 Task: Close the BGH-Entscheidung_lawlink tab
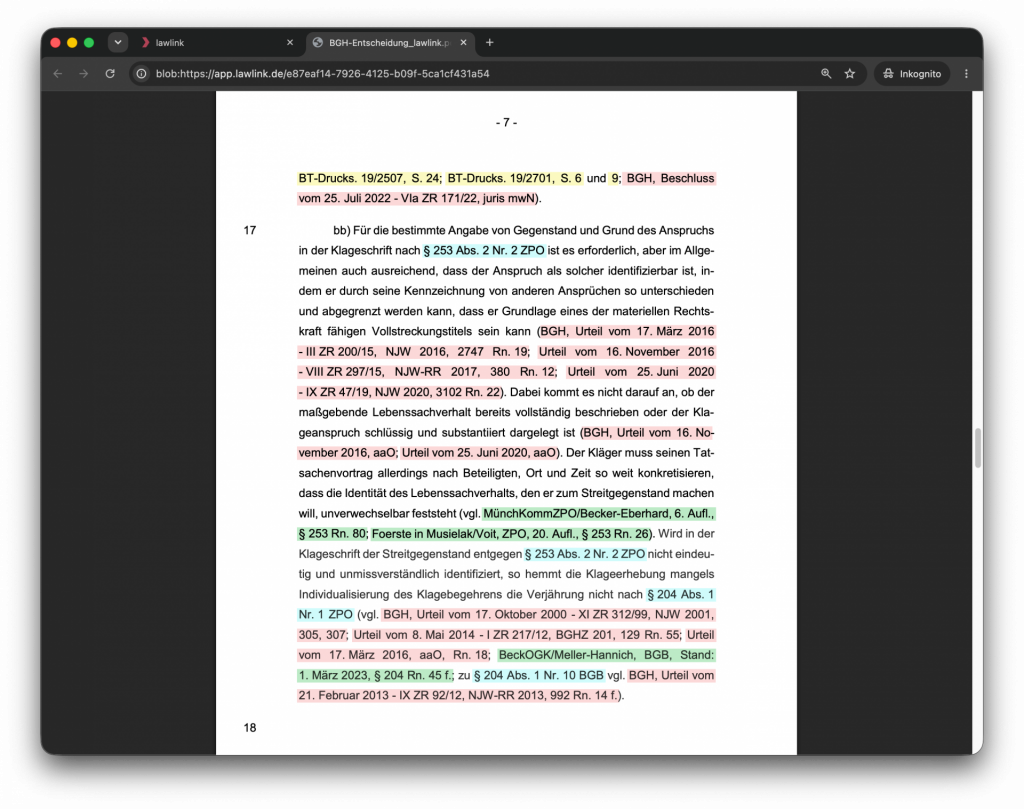[x=464, y=42]
